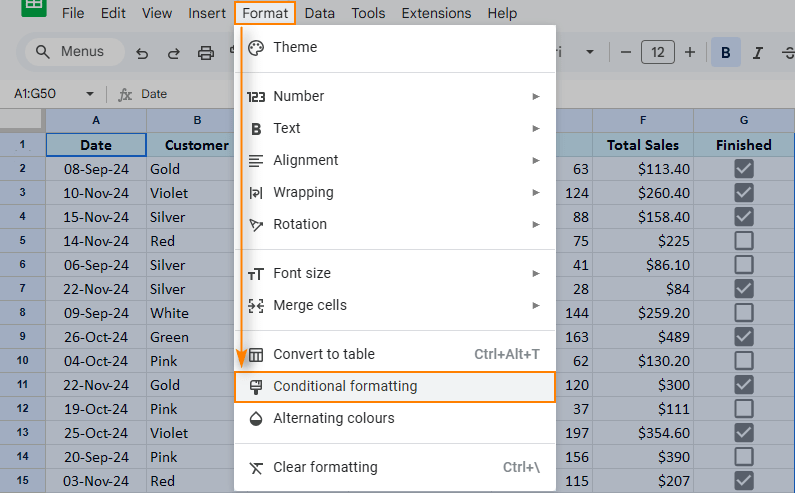Screen dimensions: 795x493
Task: Click the Total Sales header cell
Action: (x=643, y=145)
